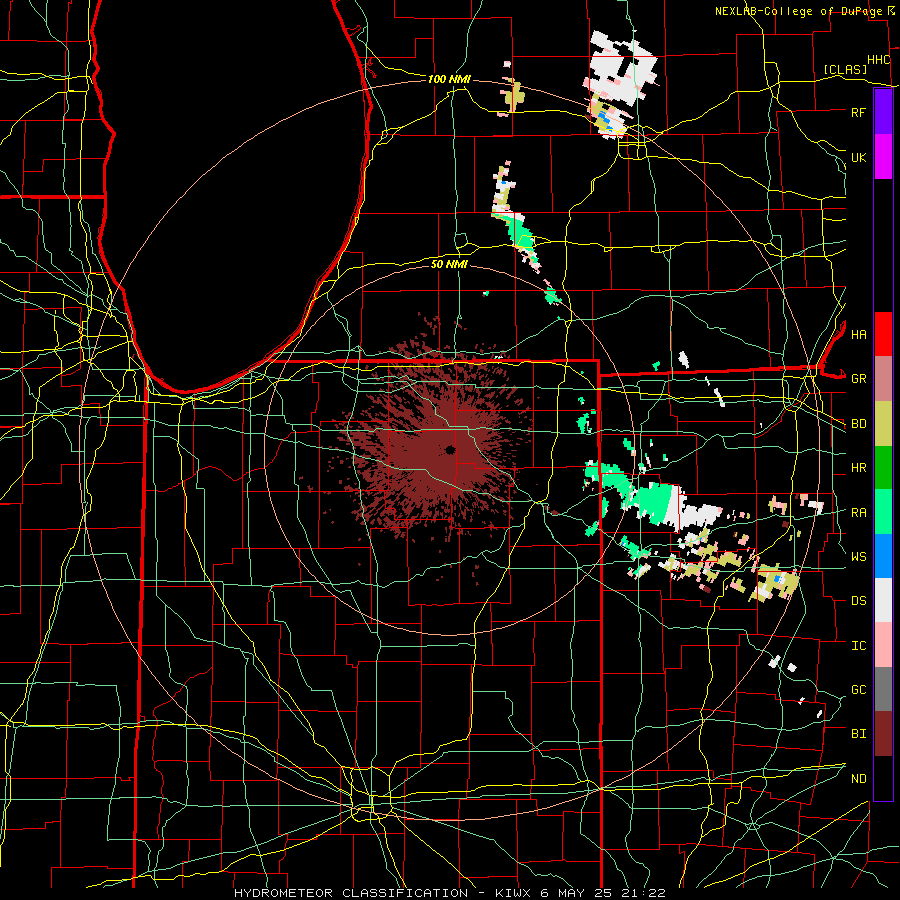Click the olive yellow BD legend swatch
Screen dimensions: 900x900
(x=883, y=423)
